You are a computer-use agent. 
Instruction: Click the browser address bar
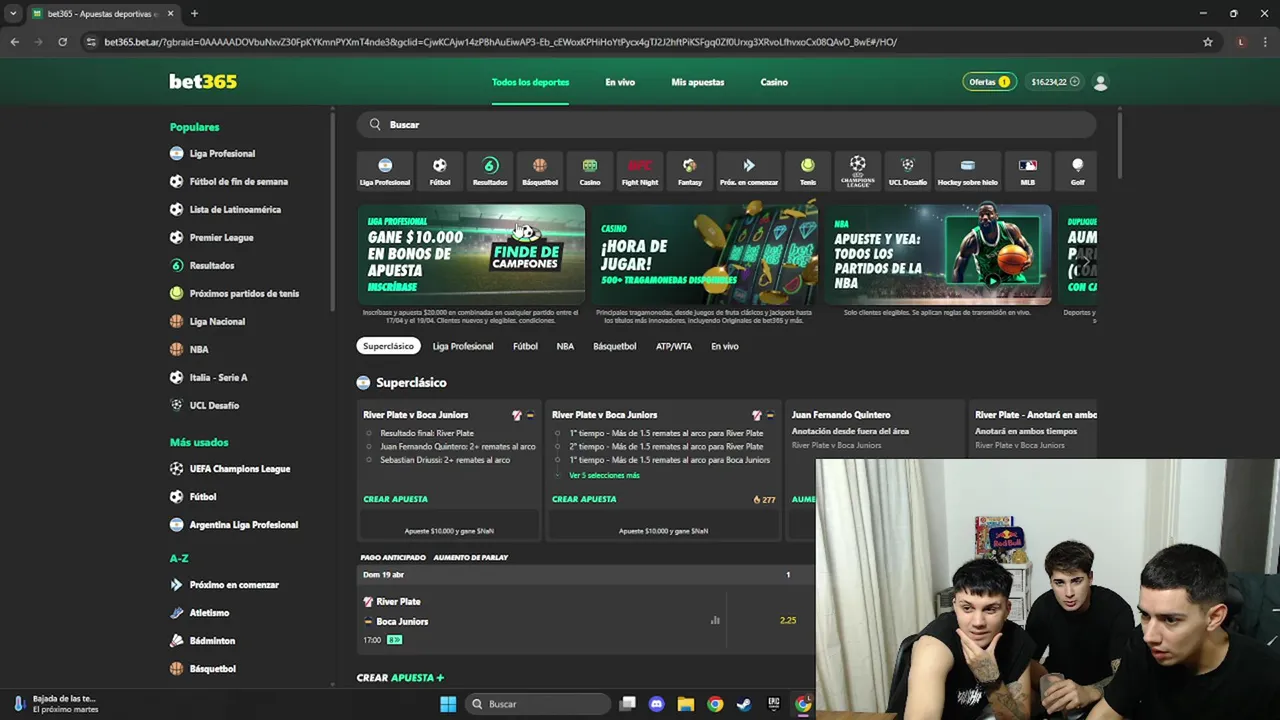(x=640, y=42)
